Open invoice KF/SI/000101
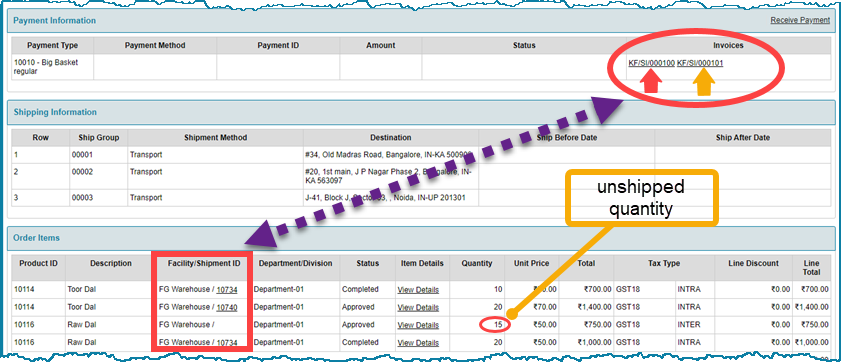Viewport: 842px width, 362px height. 700,63
